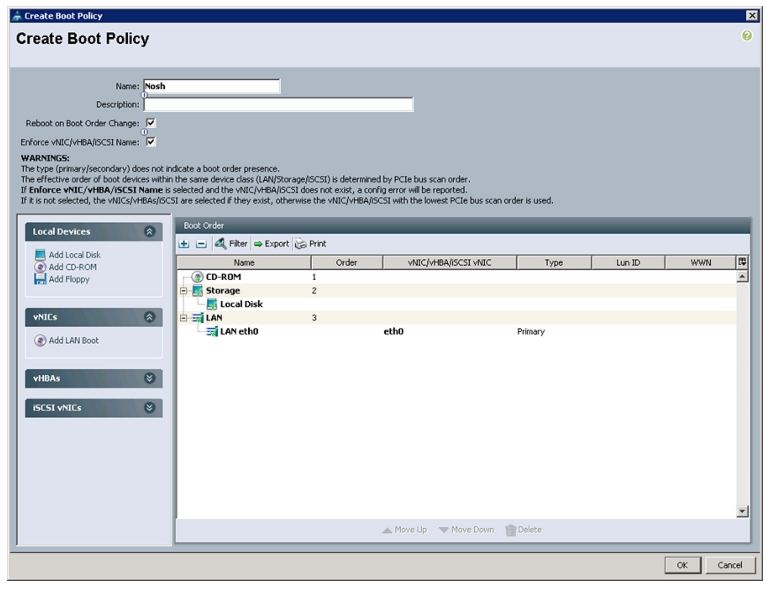Click the Add CD-ROM link

pos(72,267)
